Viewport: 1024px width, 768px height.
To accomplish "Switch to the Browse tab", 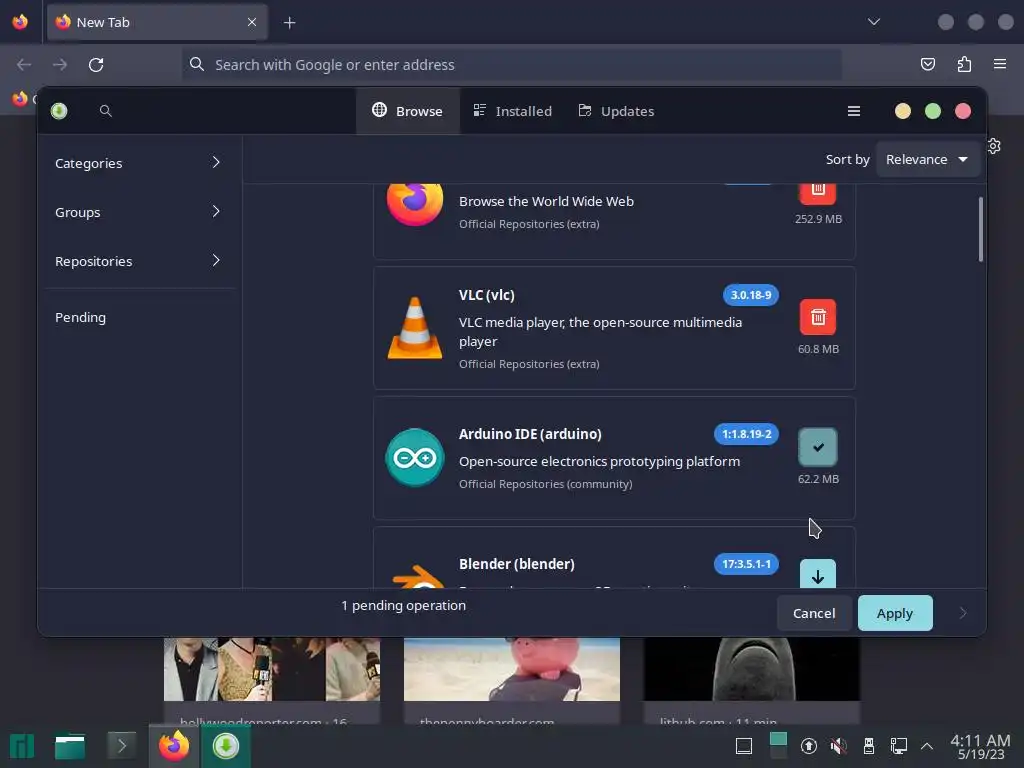I will point(408,111).
